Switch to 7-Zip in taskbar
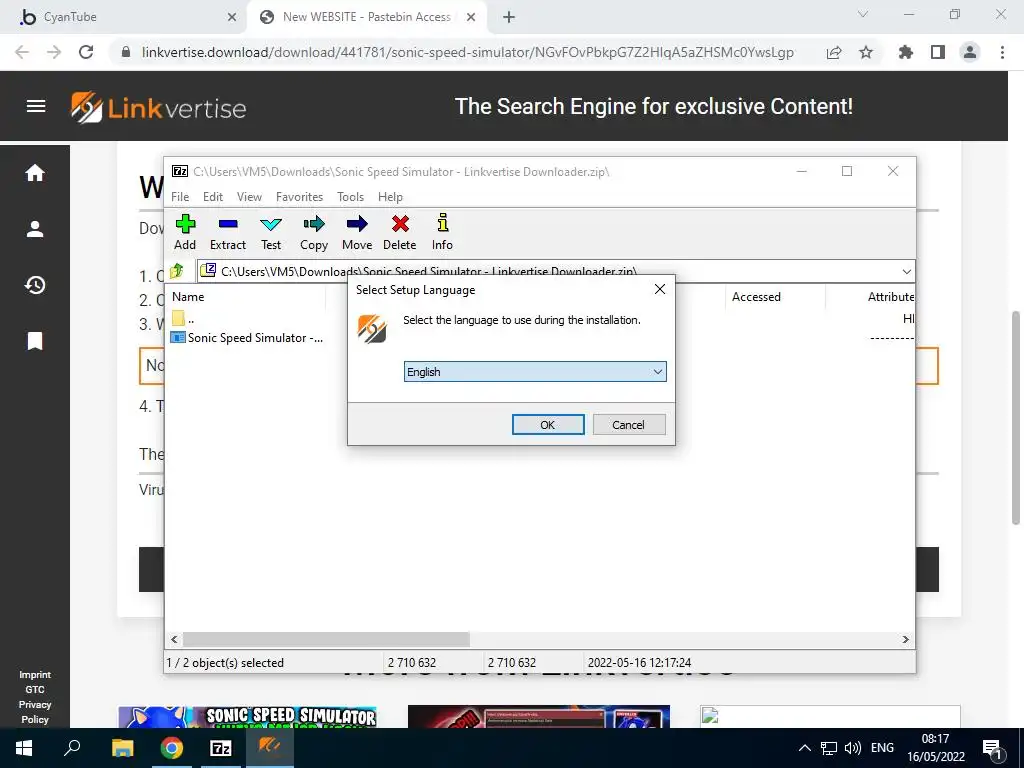The height and width of the screenshot is (768, 1024). 220,748
